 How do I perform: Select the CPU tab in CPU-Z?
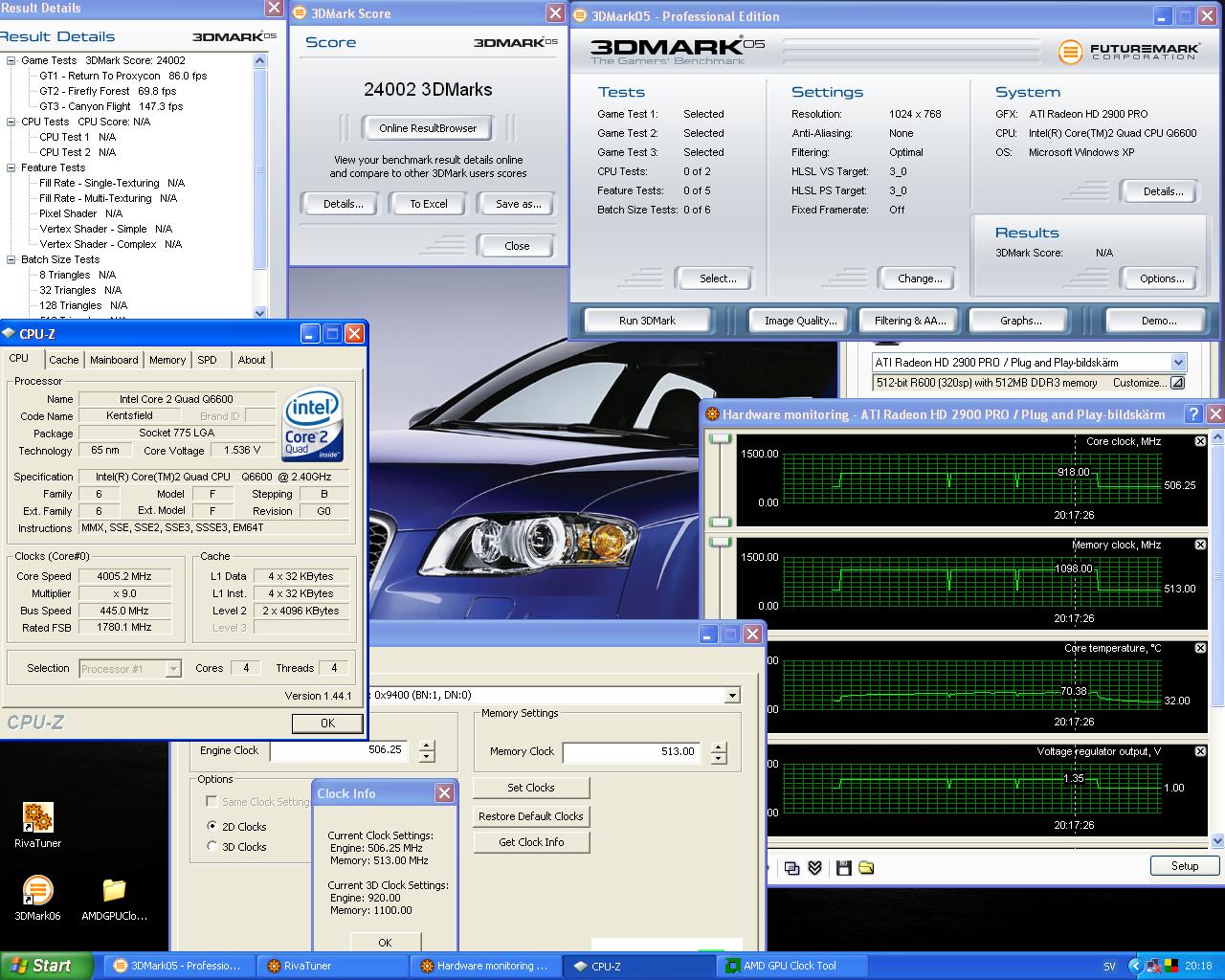[19, 358]
